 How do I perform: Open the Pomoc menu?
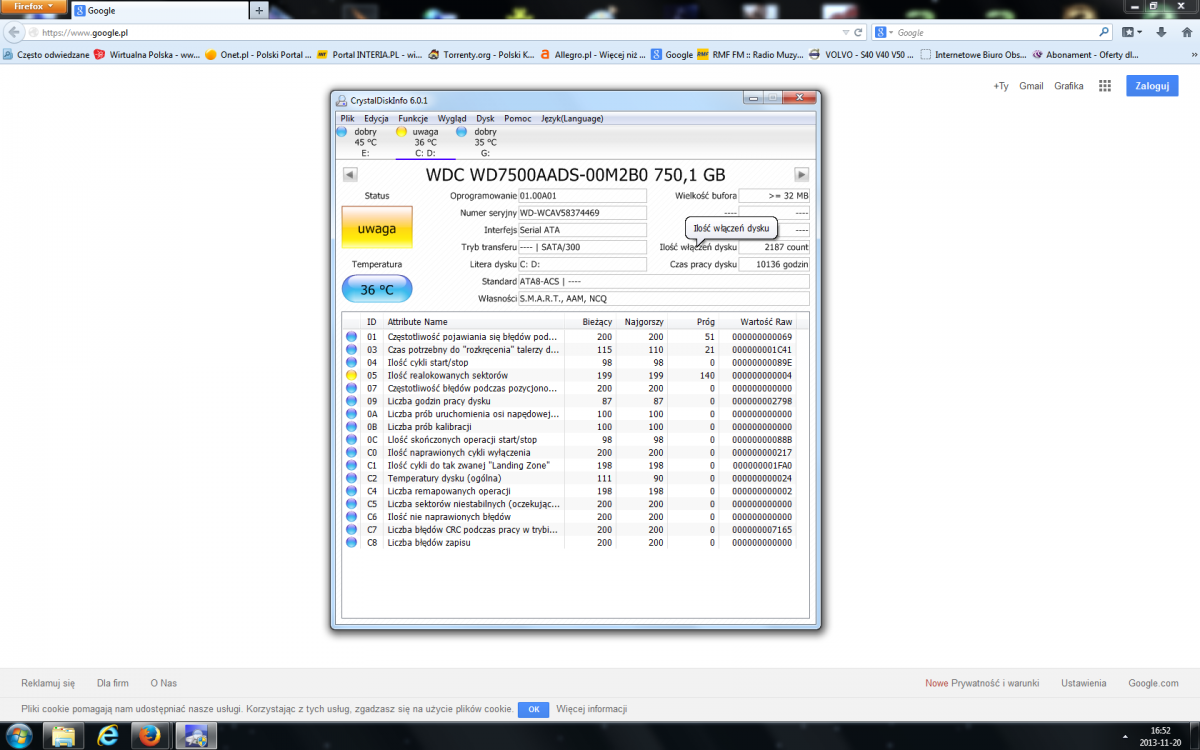(518, 118)
